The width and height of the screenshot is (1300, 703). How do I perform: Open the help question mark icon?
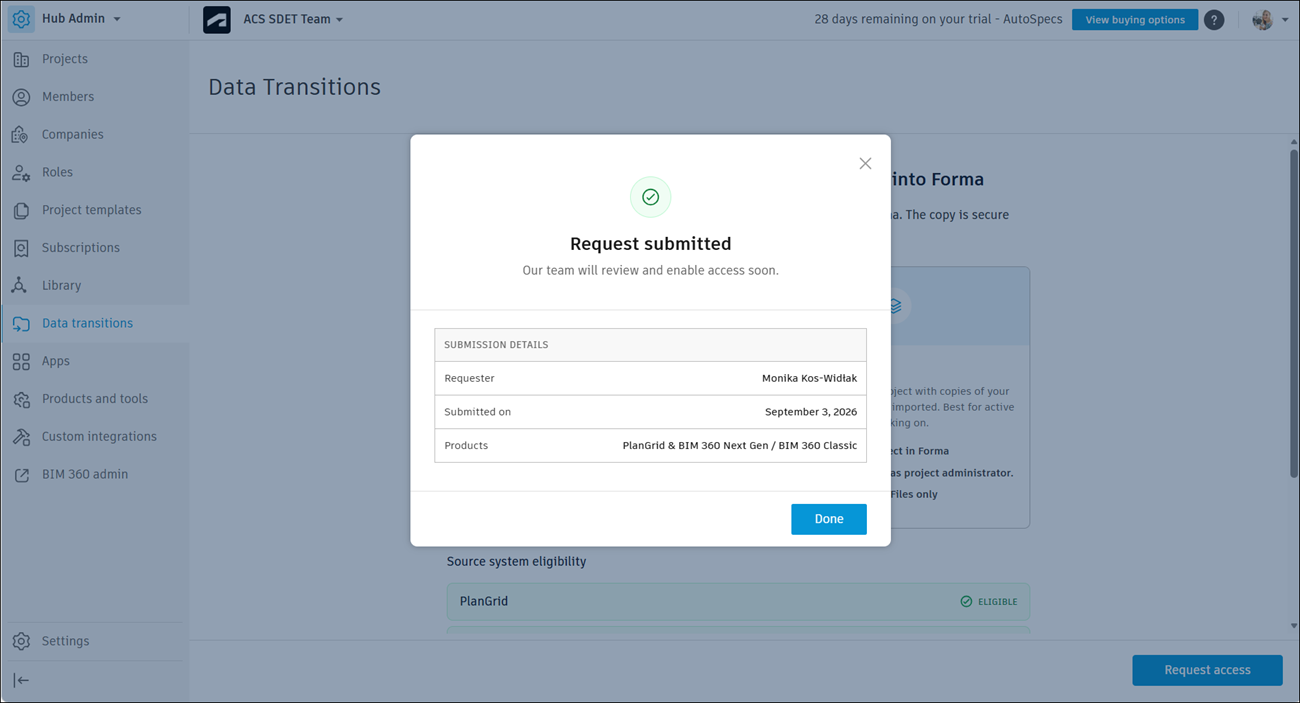1214,20
